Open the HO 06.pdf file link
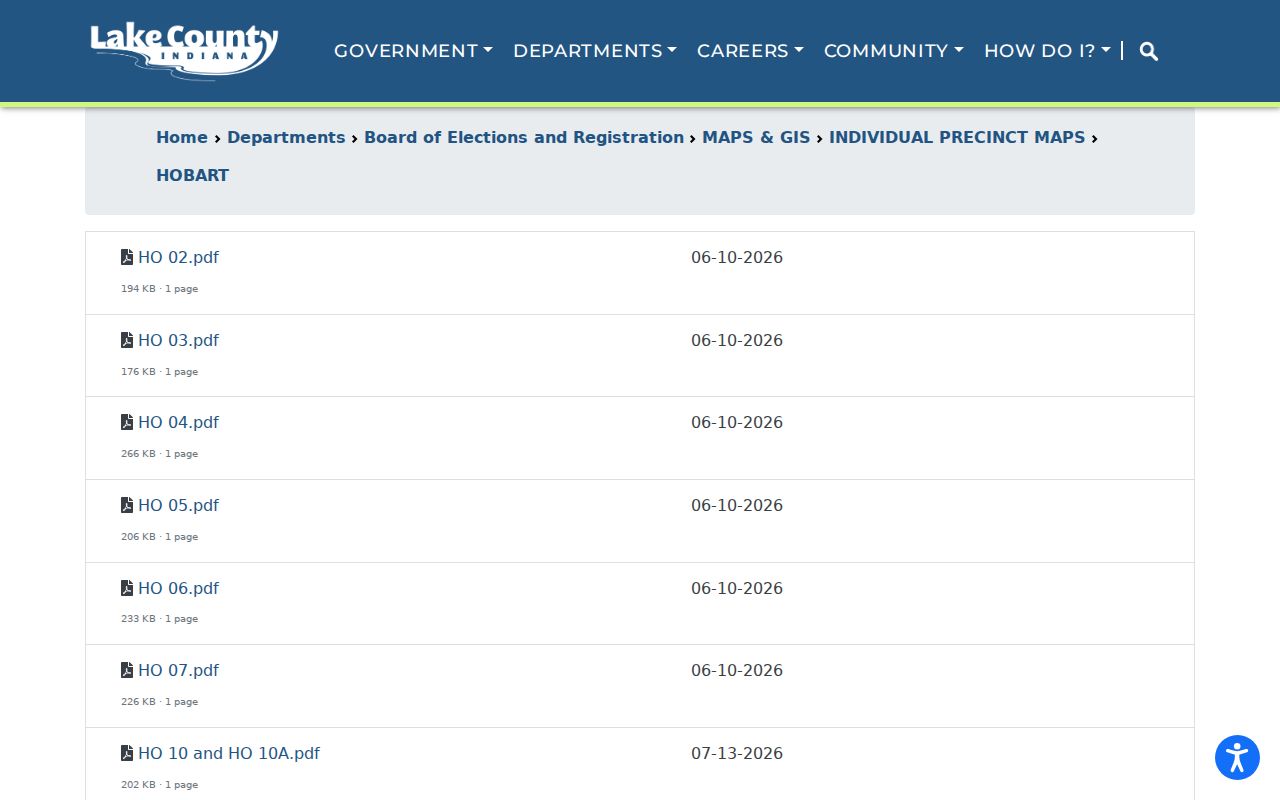1280x800 pixels. (x=178, y=588)
